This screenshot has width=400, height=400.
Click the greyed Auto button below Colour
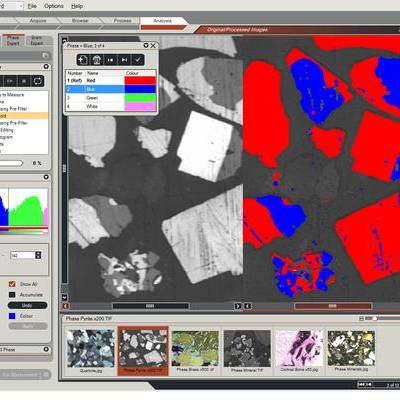(28, 326)
